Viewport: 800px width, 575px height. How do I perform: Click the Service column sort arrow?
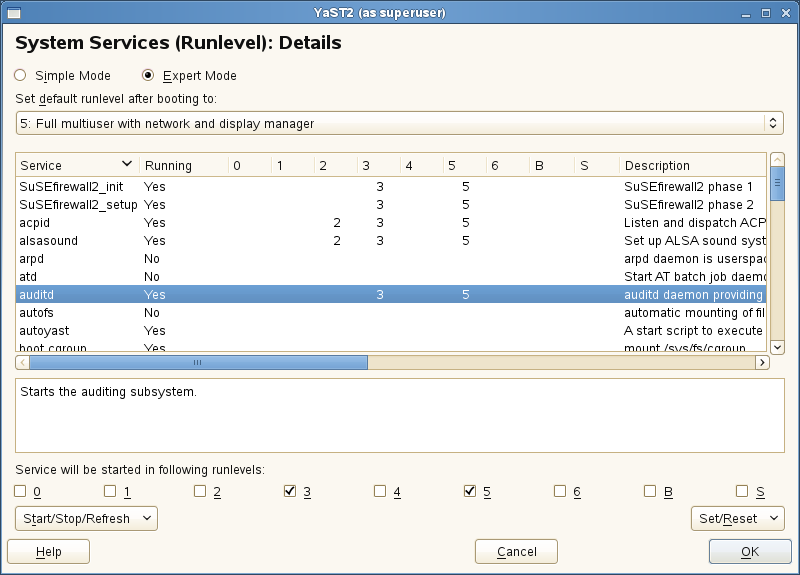127,164
